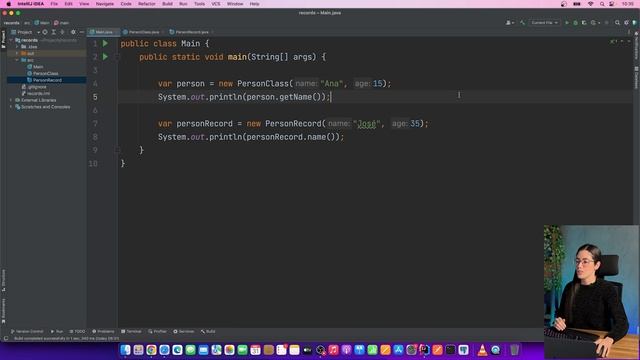Click the collapse all icon in Project panel
Viewport: 640px width, 360px height.
coord(62,32)
